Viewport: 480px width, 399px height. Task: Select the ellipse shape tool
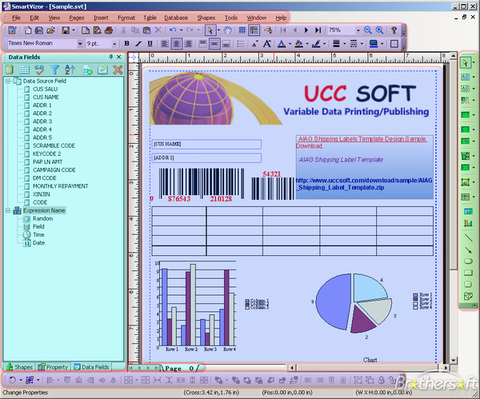[468, 261]
